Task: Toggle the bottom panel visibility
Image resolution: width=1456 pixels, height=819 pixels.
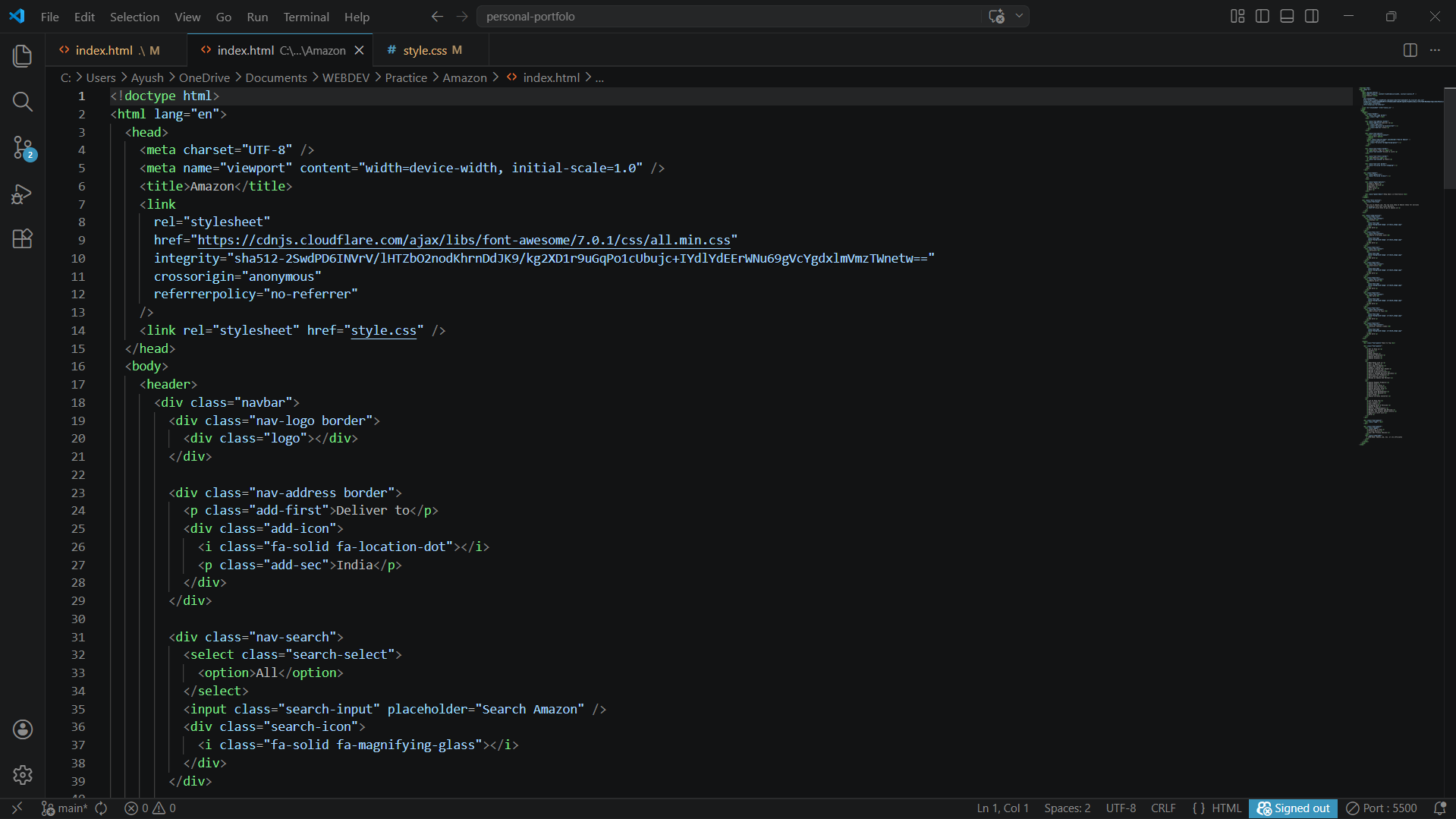Action: [x=1287, y=16]
